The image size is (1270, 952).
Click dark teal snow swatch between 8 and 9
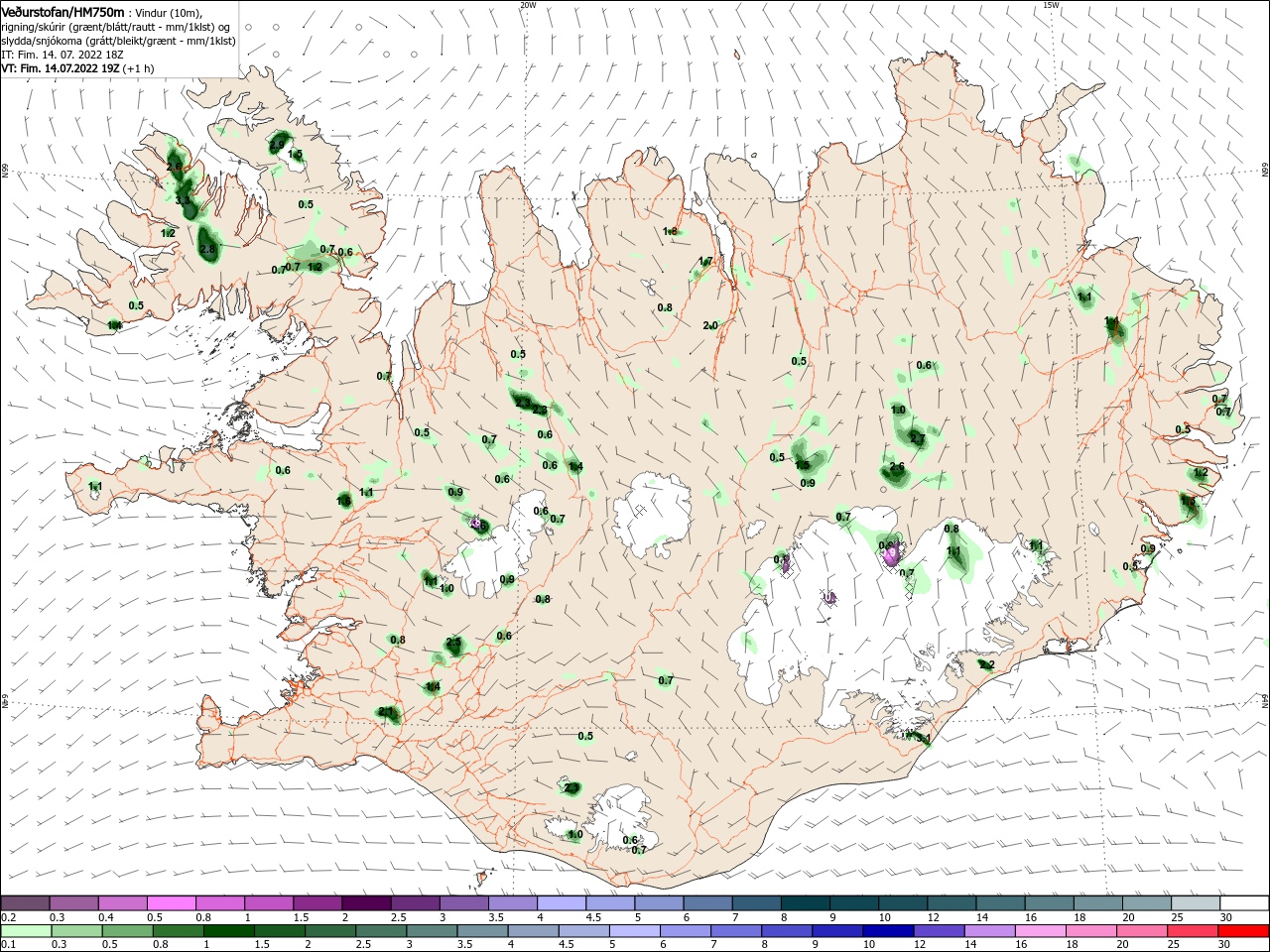[x=804, y=902]
